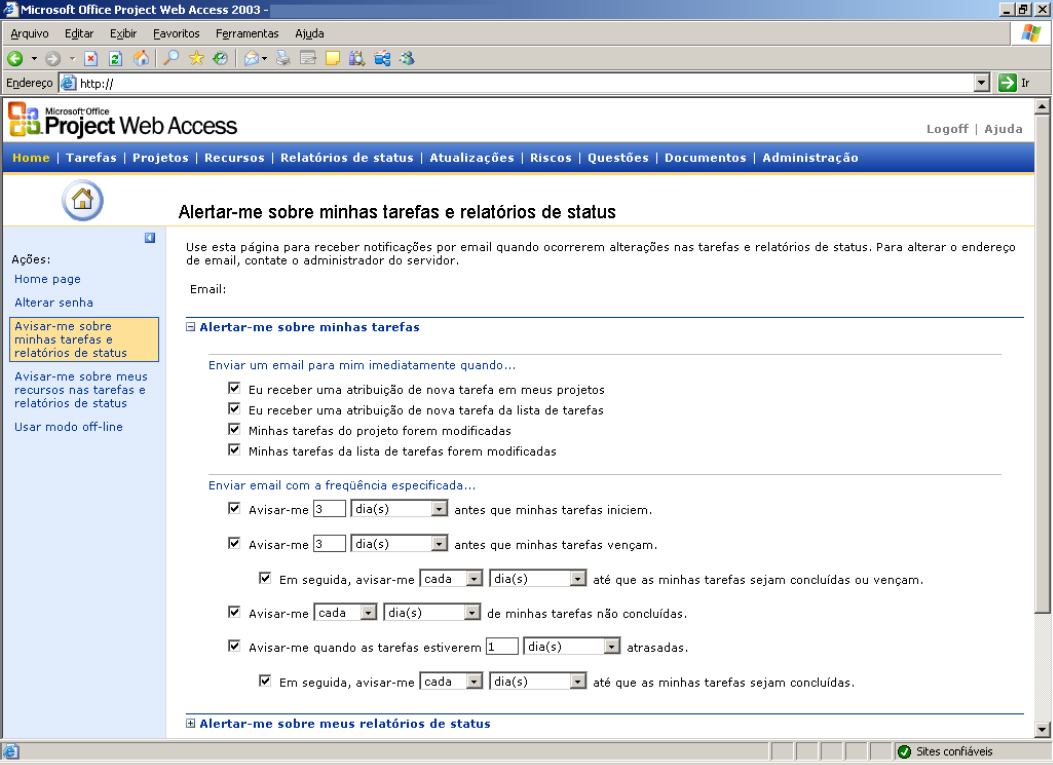Screen dimensions: 1053x765
Task: Click the Windows flag throbber icon
Action: click(x=1031, y=33)
